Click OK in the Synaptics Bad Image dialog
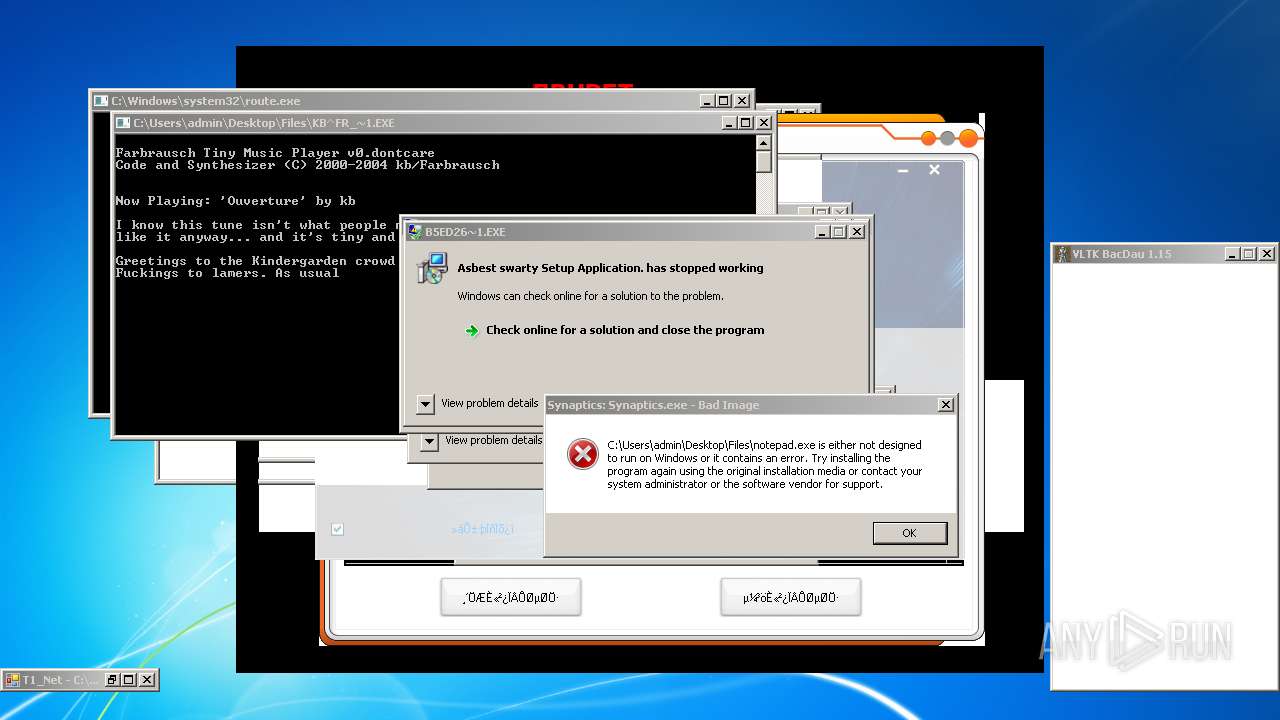The image size is (1280, 720). coord(909,533)
